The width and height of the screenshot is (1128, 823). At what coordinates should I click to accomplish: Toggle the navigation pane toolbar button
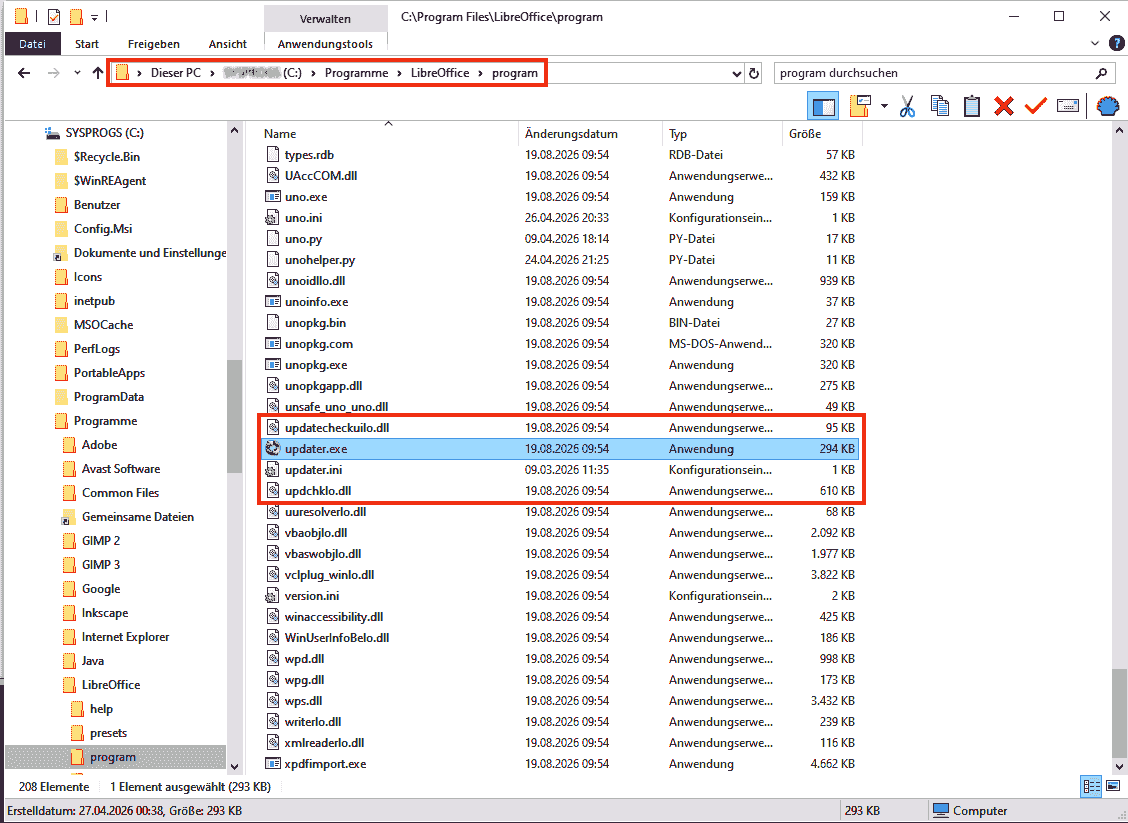[823, 107]
